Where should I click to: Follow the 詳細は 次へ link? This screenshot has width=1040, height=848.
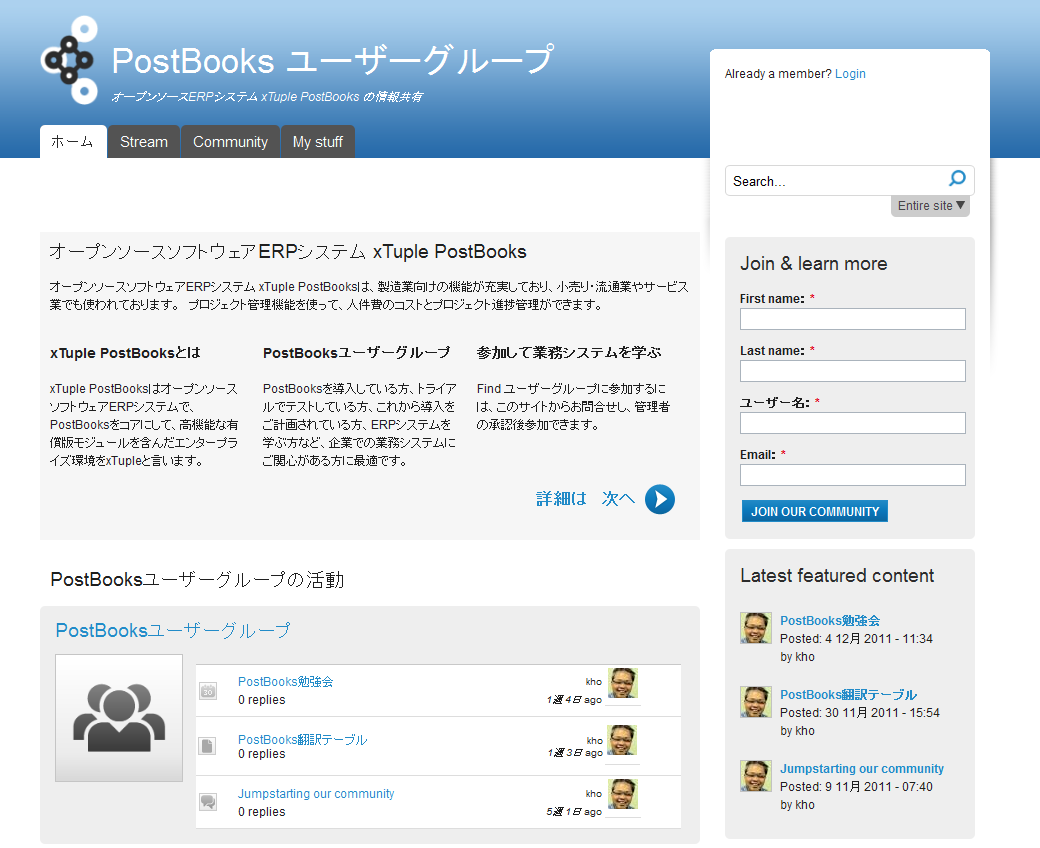click(585, 499)
